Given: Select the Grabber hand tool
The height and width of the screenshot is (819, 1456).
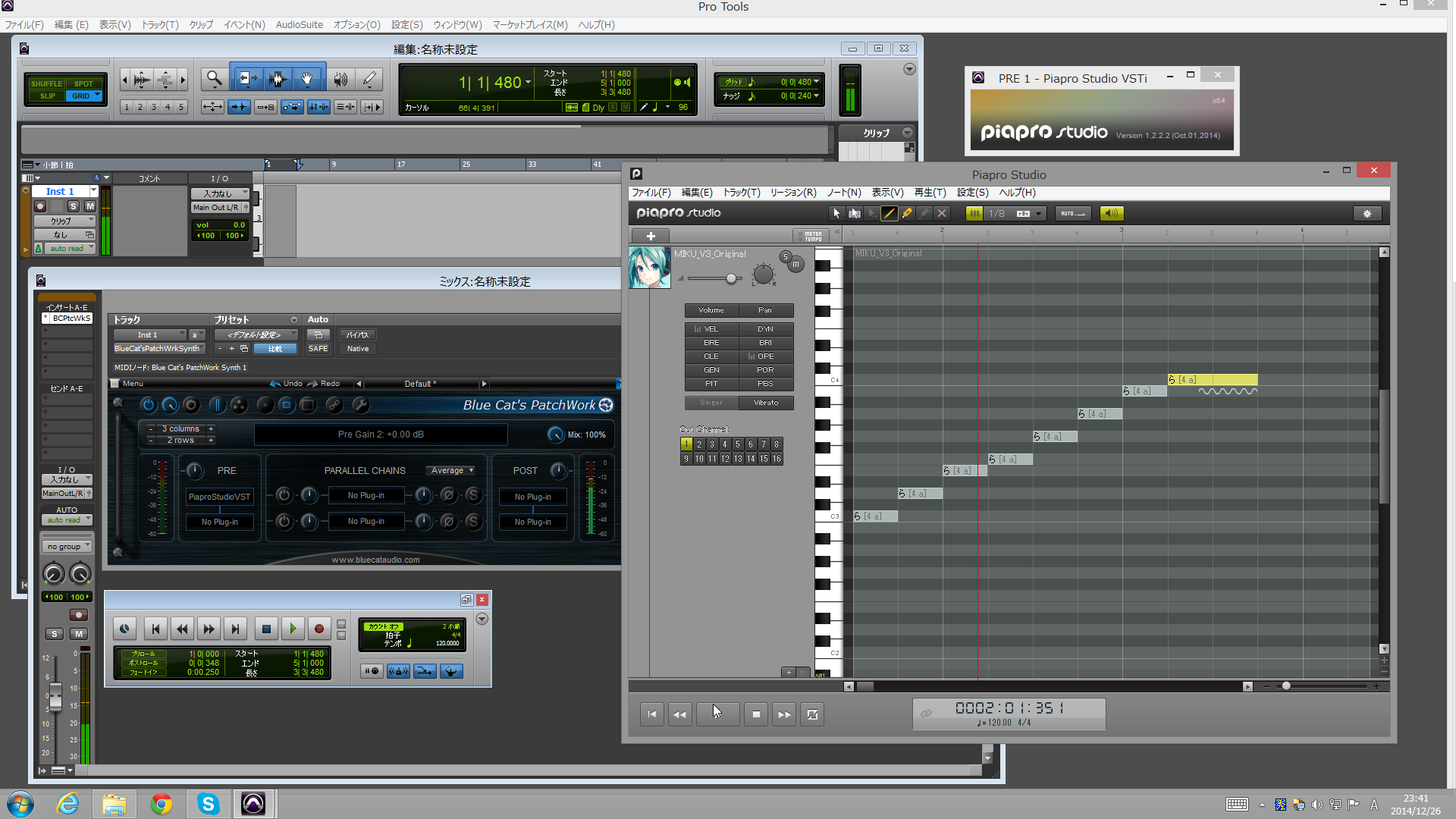Looking at the screenshot, I should (x=307, y=79).
